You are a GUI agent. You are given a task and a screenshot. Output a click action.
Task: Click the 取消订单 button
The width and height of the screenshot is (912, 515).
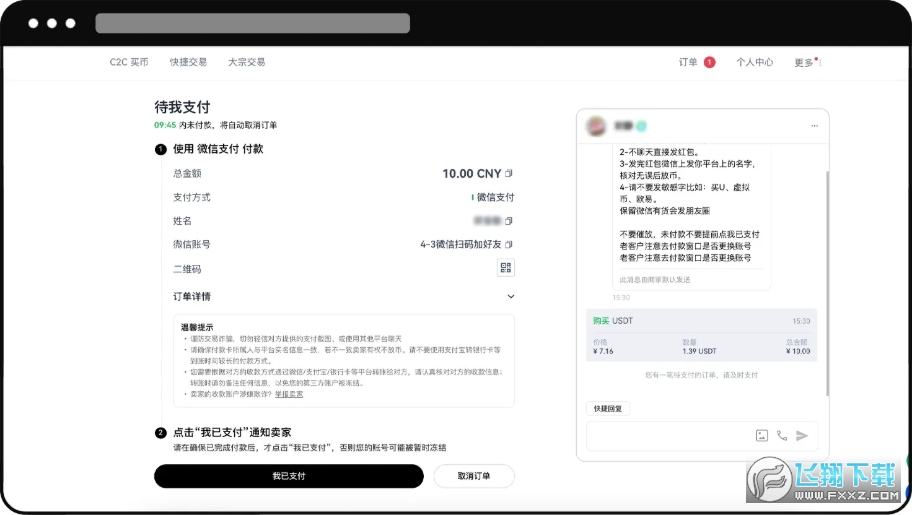(474, 476)
